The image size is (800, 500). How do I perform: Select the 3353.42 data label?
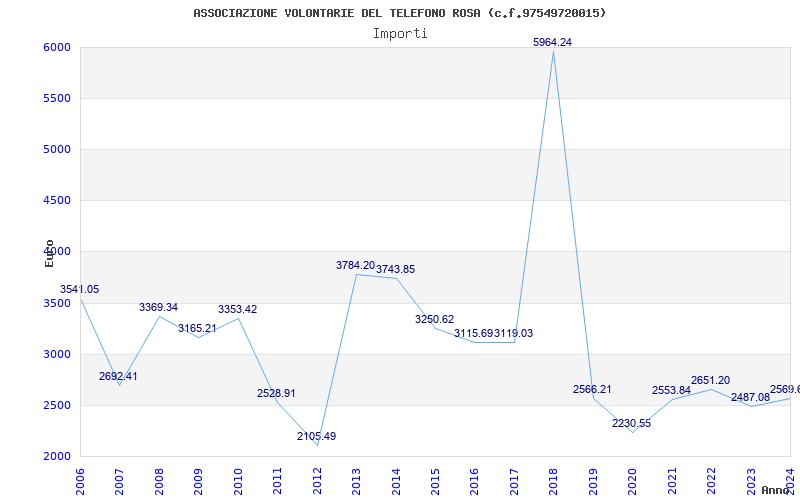(x=237, y=309)
